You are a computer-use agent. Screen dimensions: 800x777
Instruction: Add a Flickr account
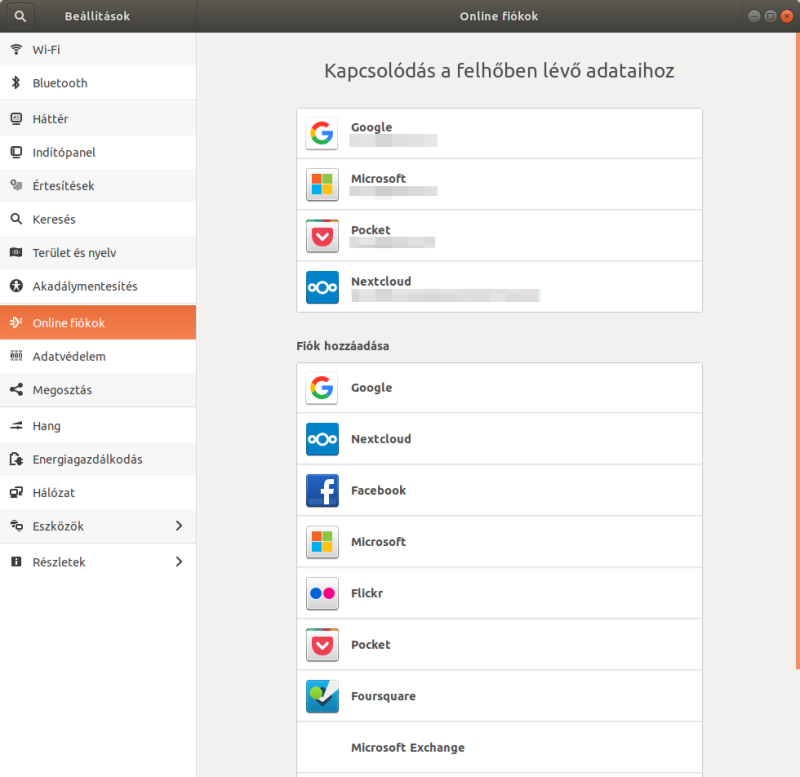(x=499, y=593)
